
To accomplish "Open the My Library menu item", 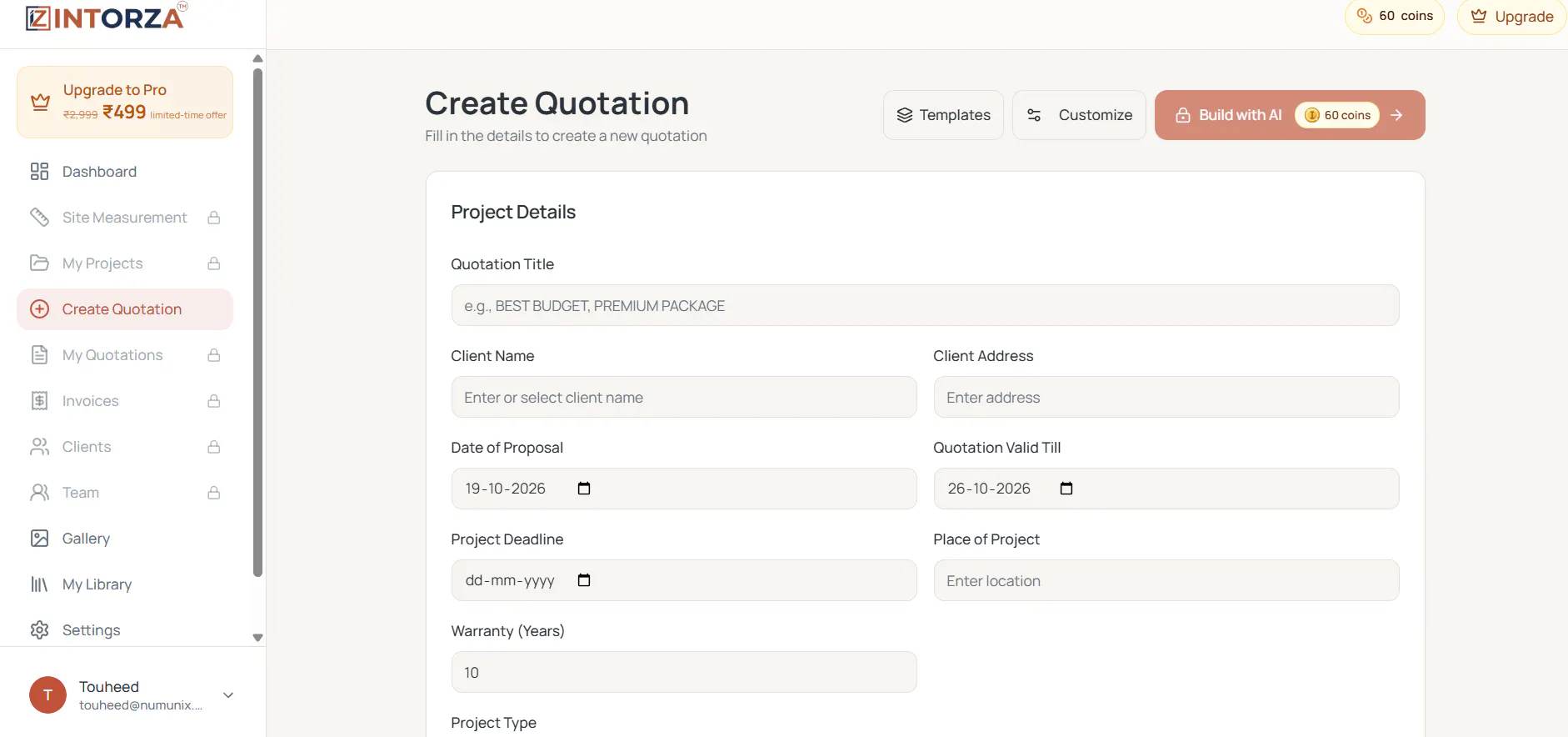I will click(x=125, y=584).
